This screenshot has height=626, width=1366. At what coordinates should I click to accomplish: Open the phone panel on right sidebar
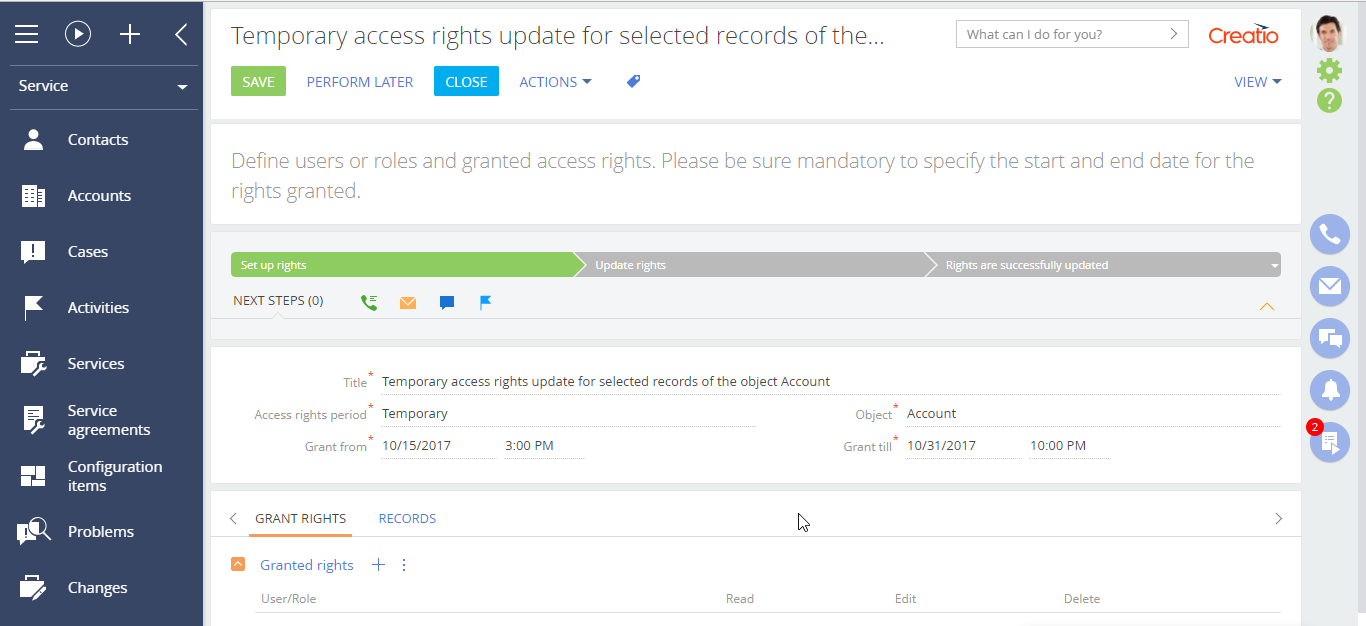1329,235
